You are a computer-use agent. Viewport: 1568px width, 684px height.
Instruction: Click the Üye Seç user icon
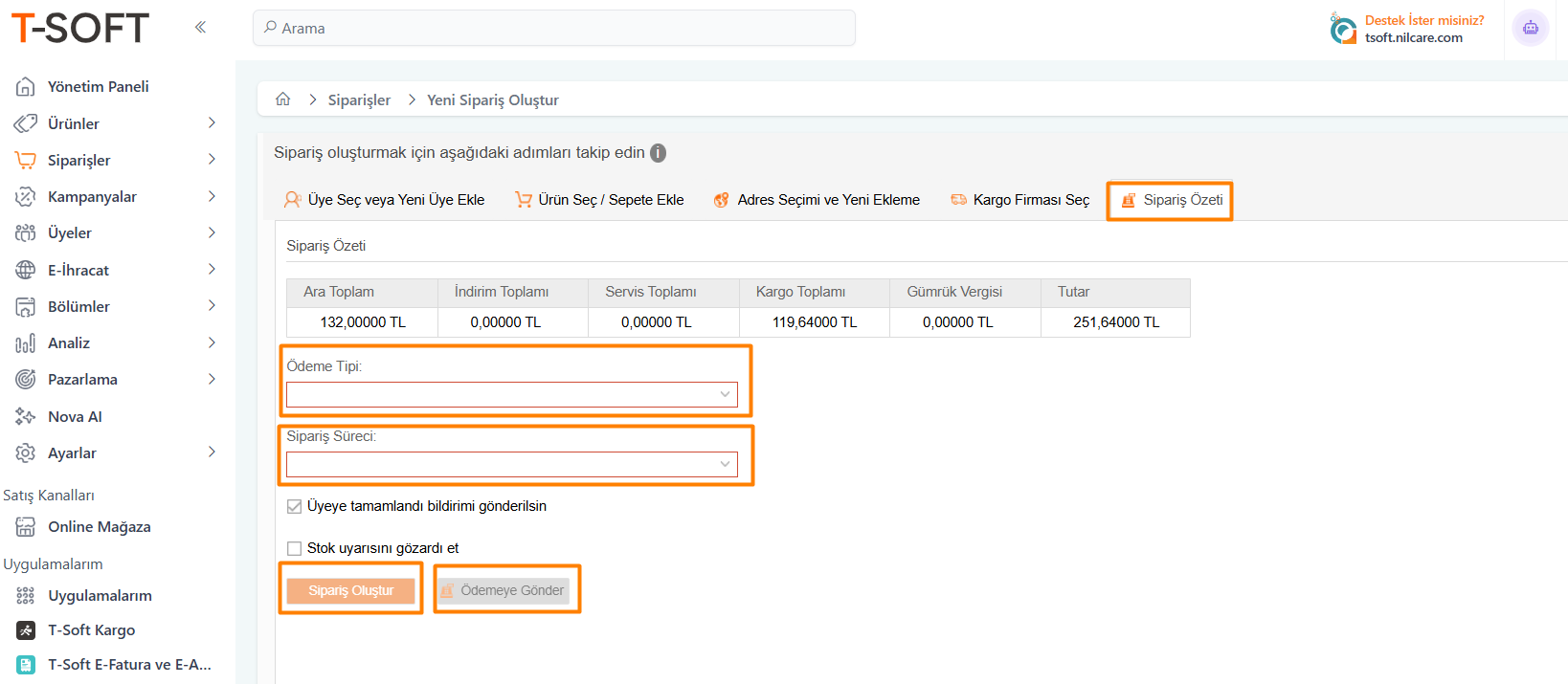293,199
